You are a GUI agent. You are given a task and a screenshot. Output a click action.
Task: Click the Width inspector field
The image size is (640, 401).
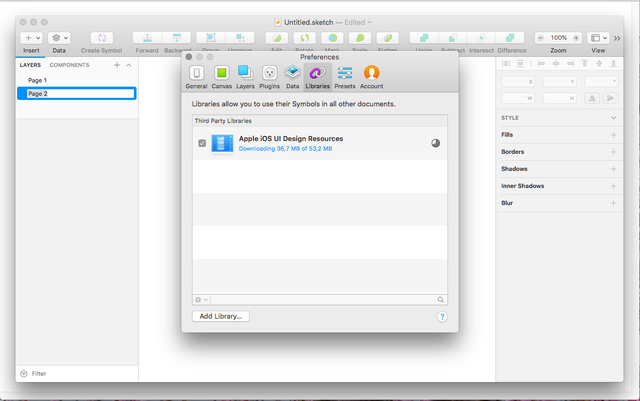[518, 98]
